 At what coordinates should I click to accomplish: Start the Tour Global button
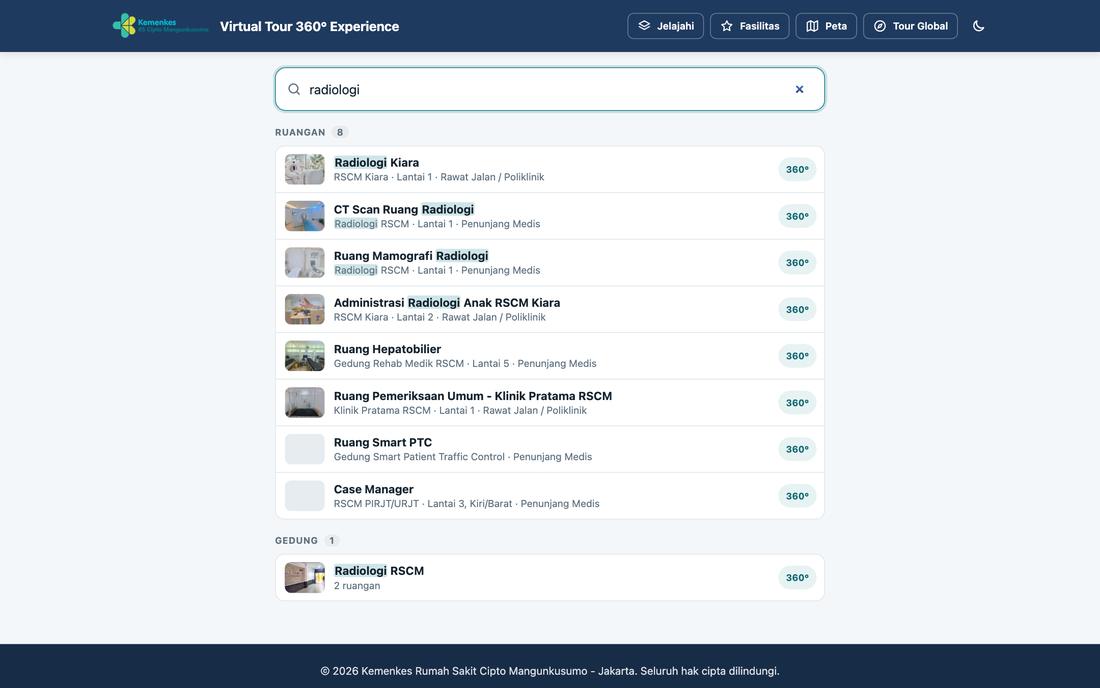coord(910,26)
